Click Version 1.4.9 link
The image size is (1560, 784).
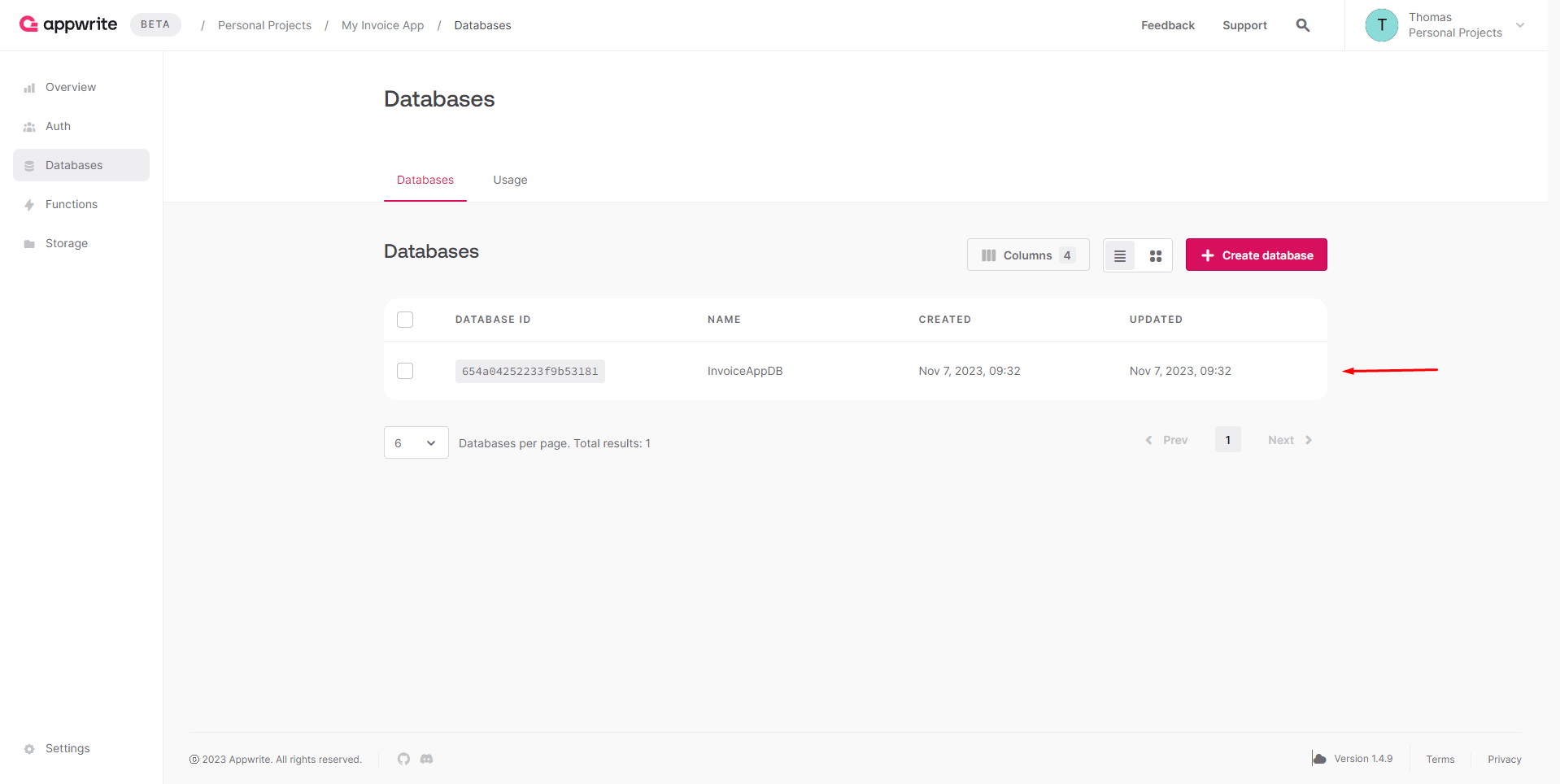tap(1363, 759)
